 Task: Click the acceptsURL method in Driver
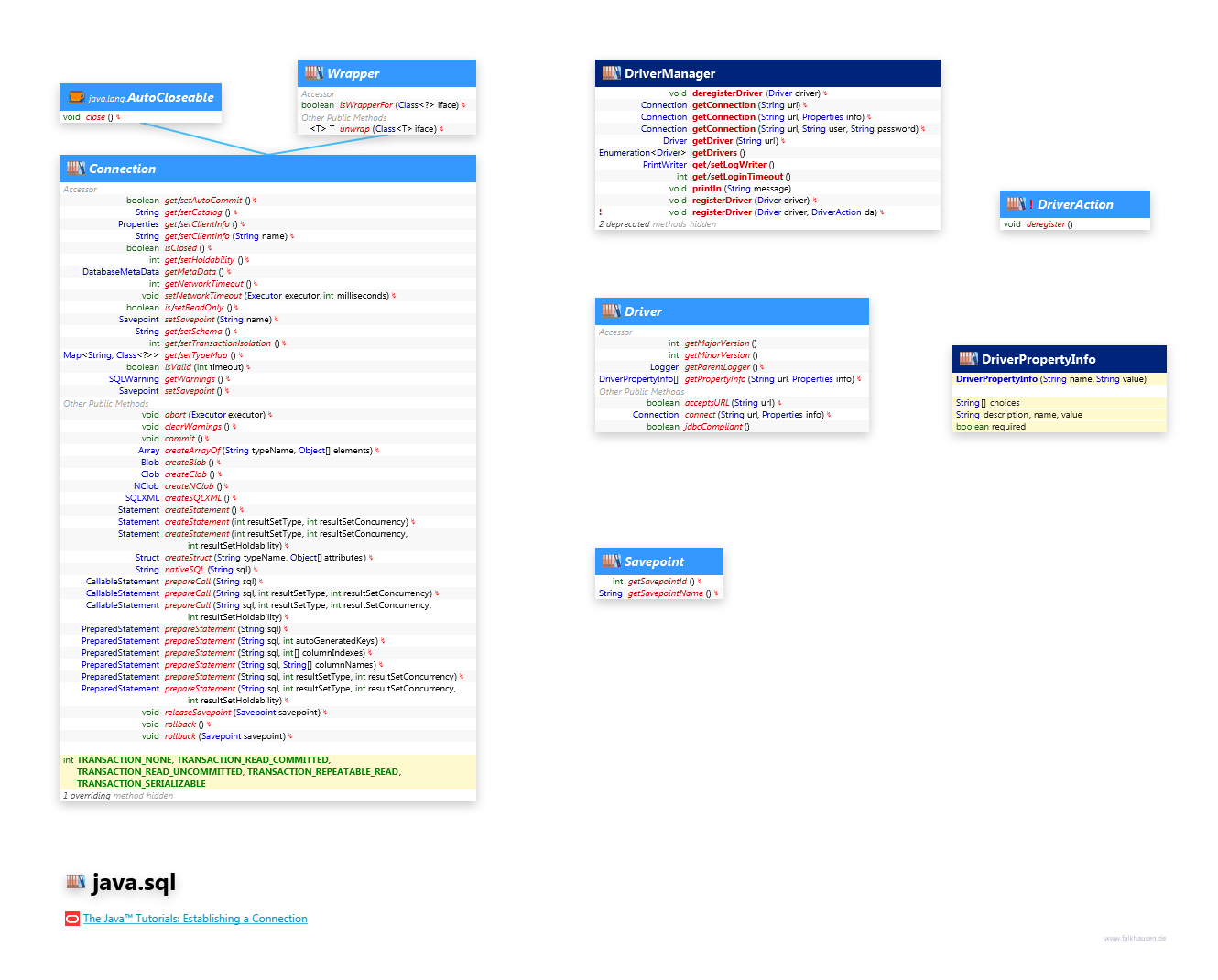coord(707,403)
